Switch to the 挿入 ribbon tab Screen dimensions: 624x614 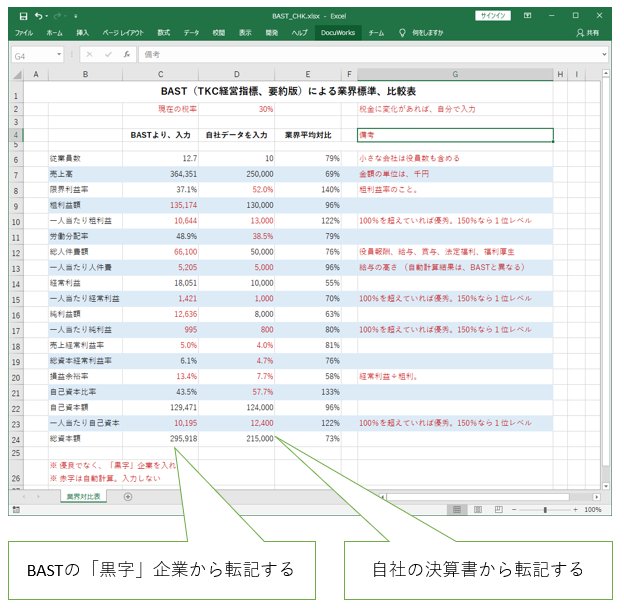(82, 33)
